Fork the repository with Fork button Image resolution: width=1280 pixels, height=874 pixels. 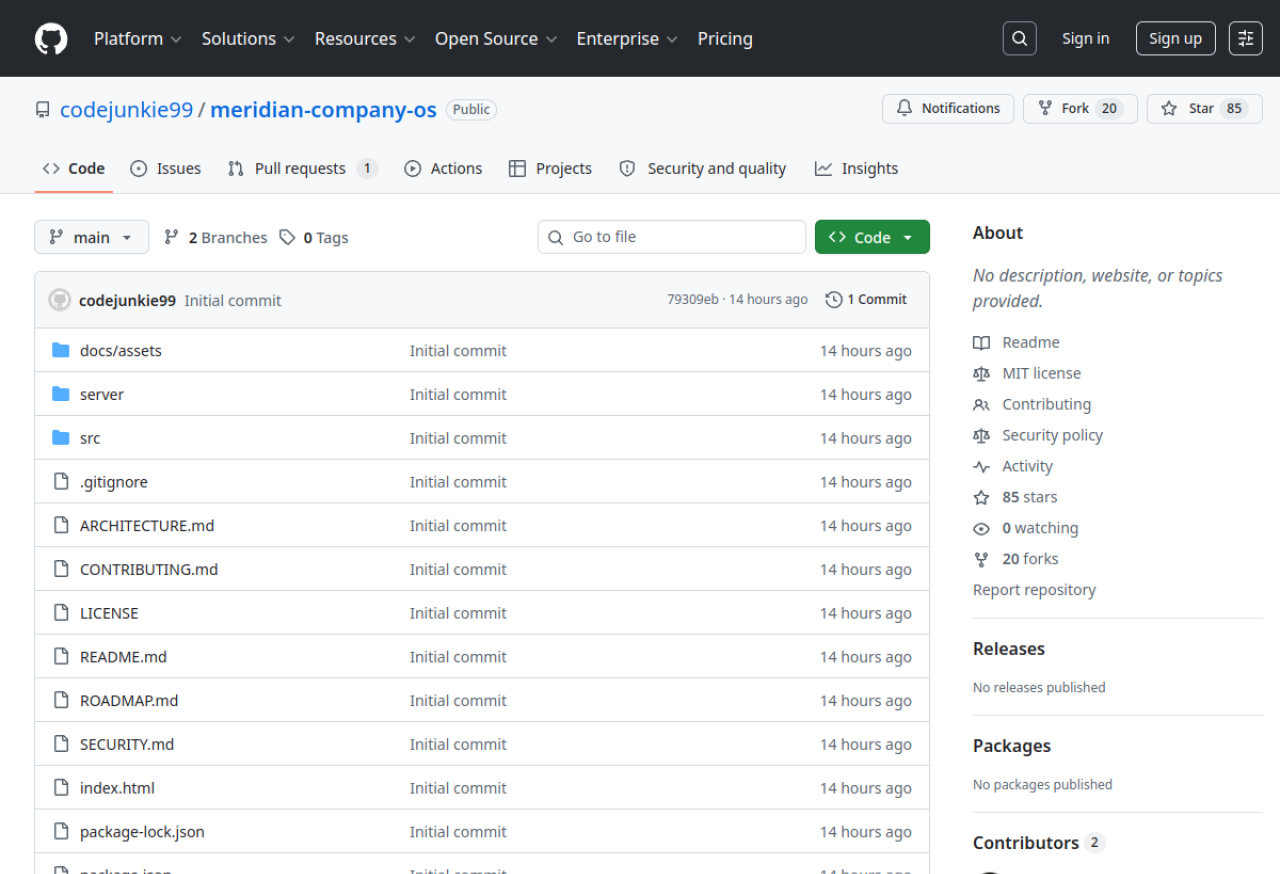click(1080, 108)
